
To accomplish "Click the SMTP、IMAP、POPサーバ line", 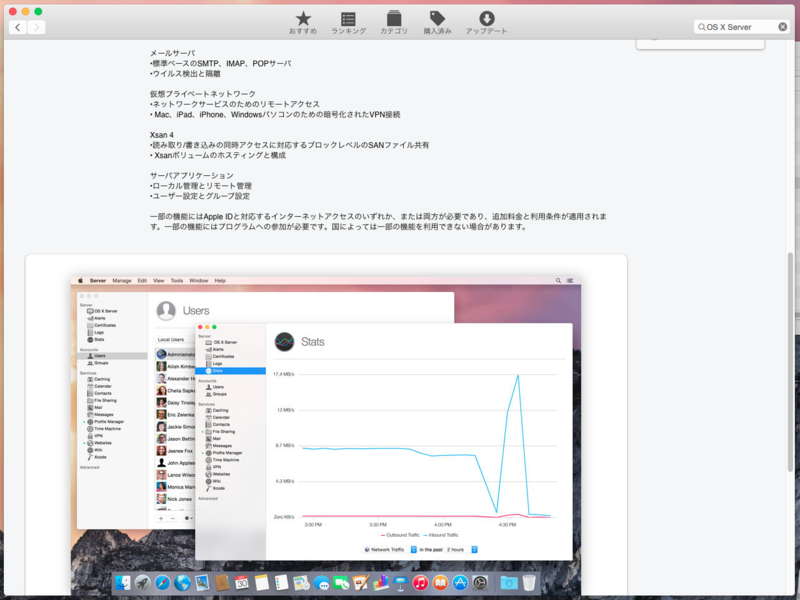I will pyautogui.click(x=221, y=63).
